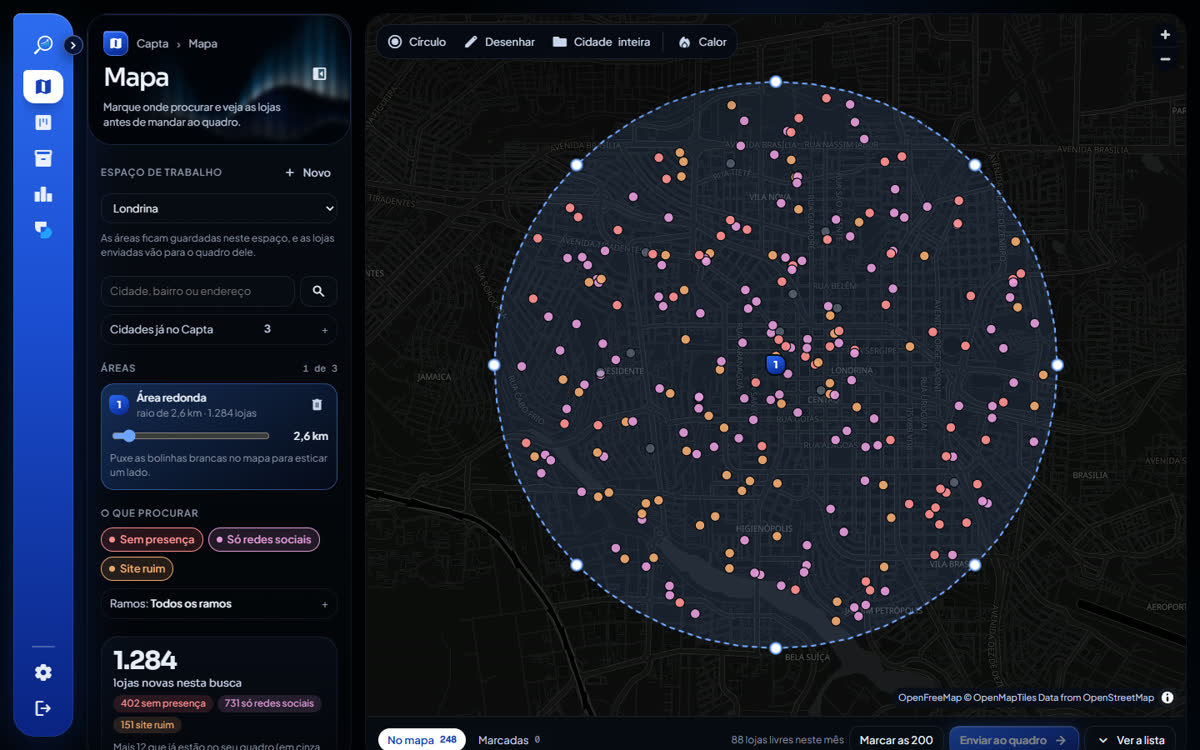Click the OpenFreeMap attribution link
This screenshot has height=750, width=1200.
click(929, 698)
